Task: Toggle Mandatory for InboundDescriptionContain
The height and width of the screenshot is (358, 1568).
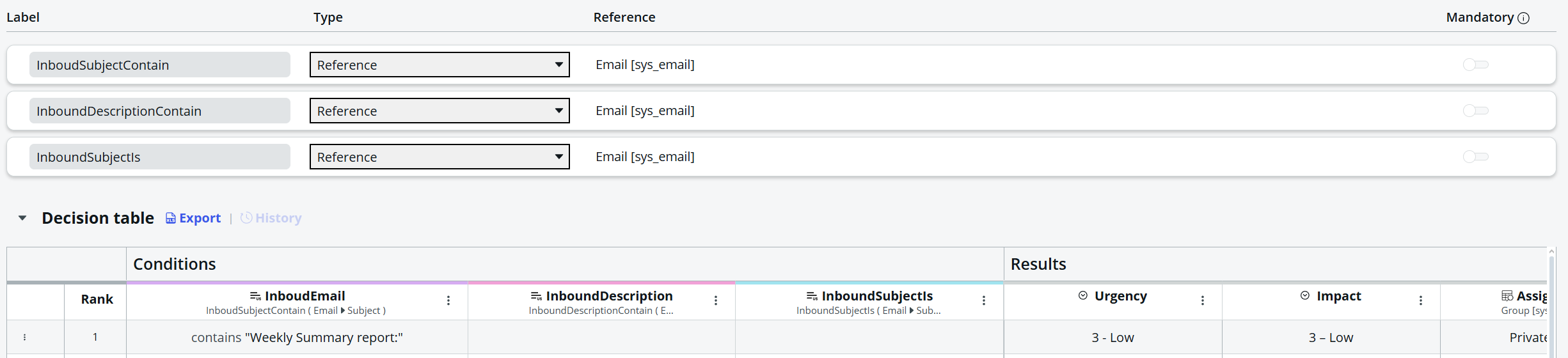Action: (1475, 111)
